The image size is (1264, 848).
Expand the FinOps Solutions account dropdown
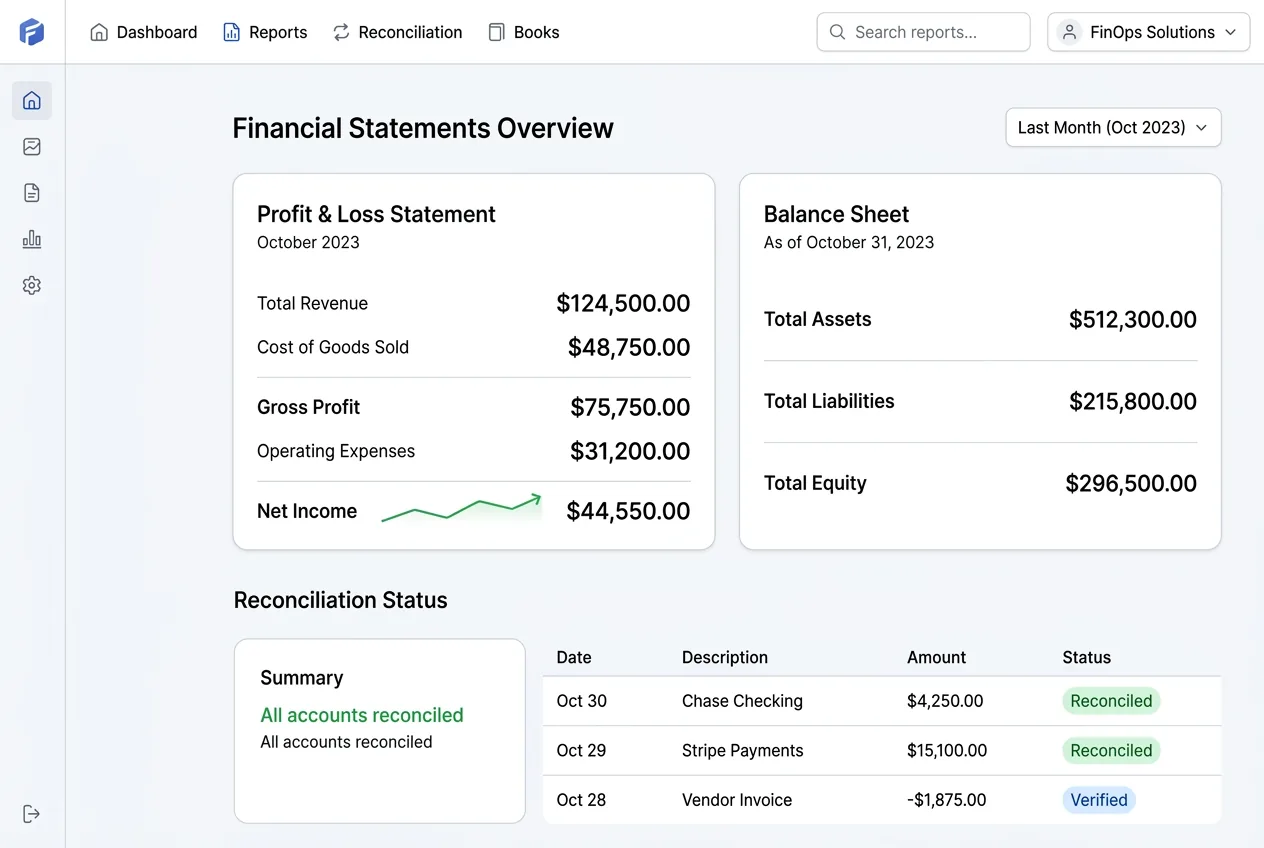coord(1148,31)
